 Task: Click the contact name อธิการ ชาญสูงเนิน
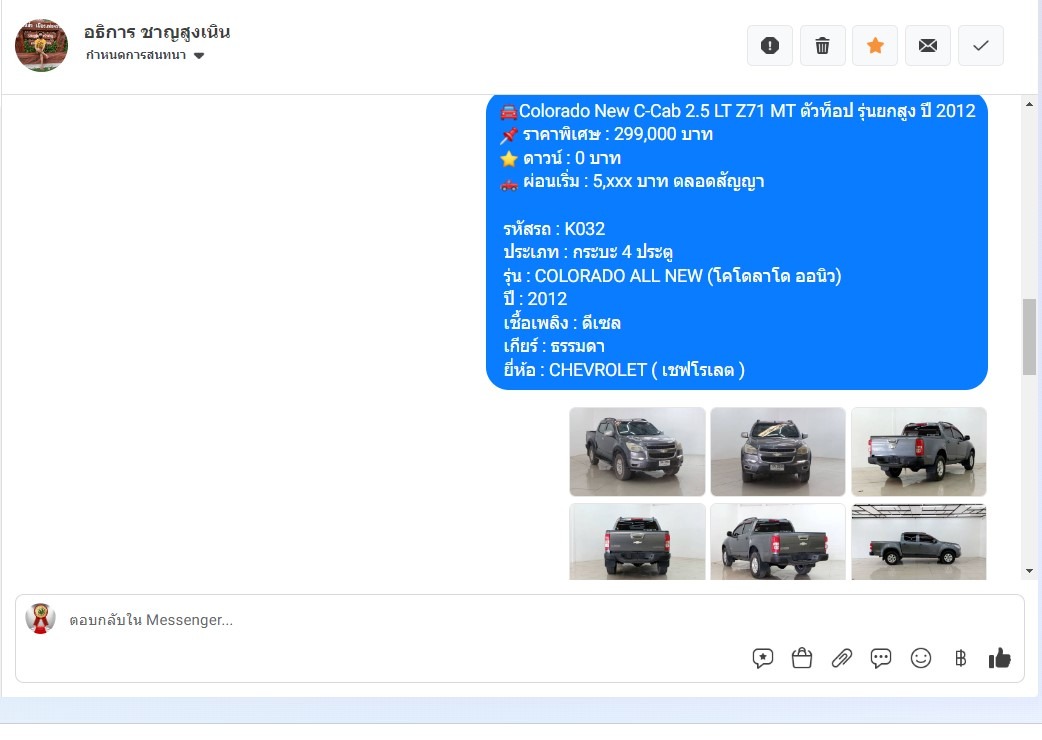pos(157,32)
